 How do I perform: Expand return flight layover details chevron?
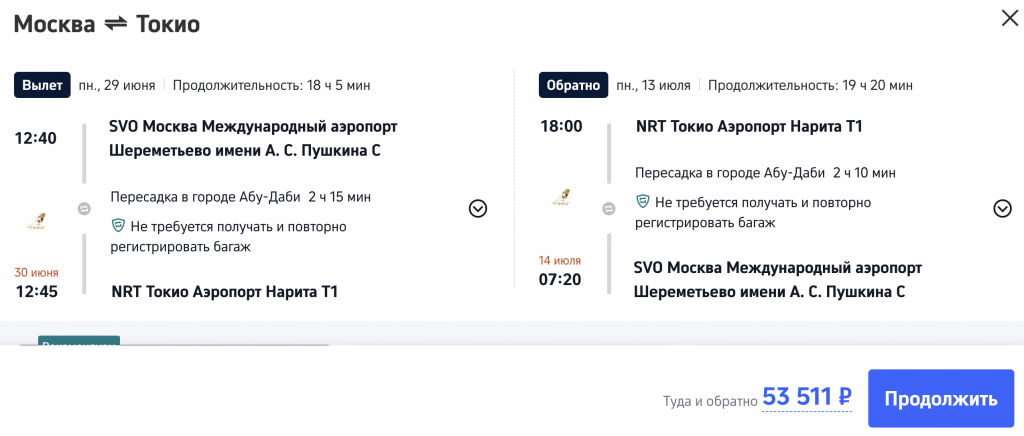coord(1003,209)
